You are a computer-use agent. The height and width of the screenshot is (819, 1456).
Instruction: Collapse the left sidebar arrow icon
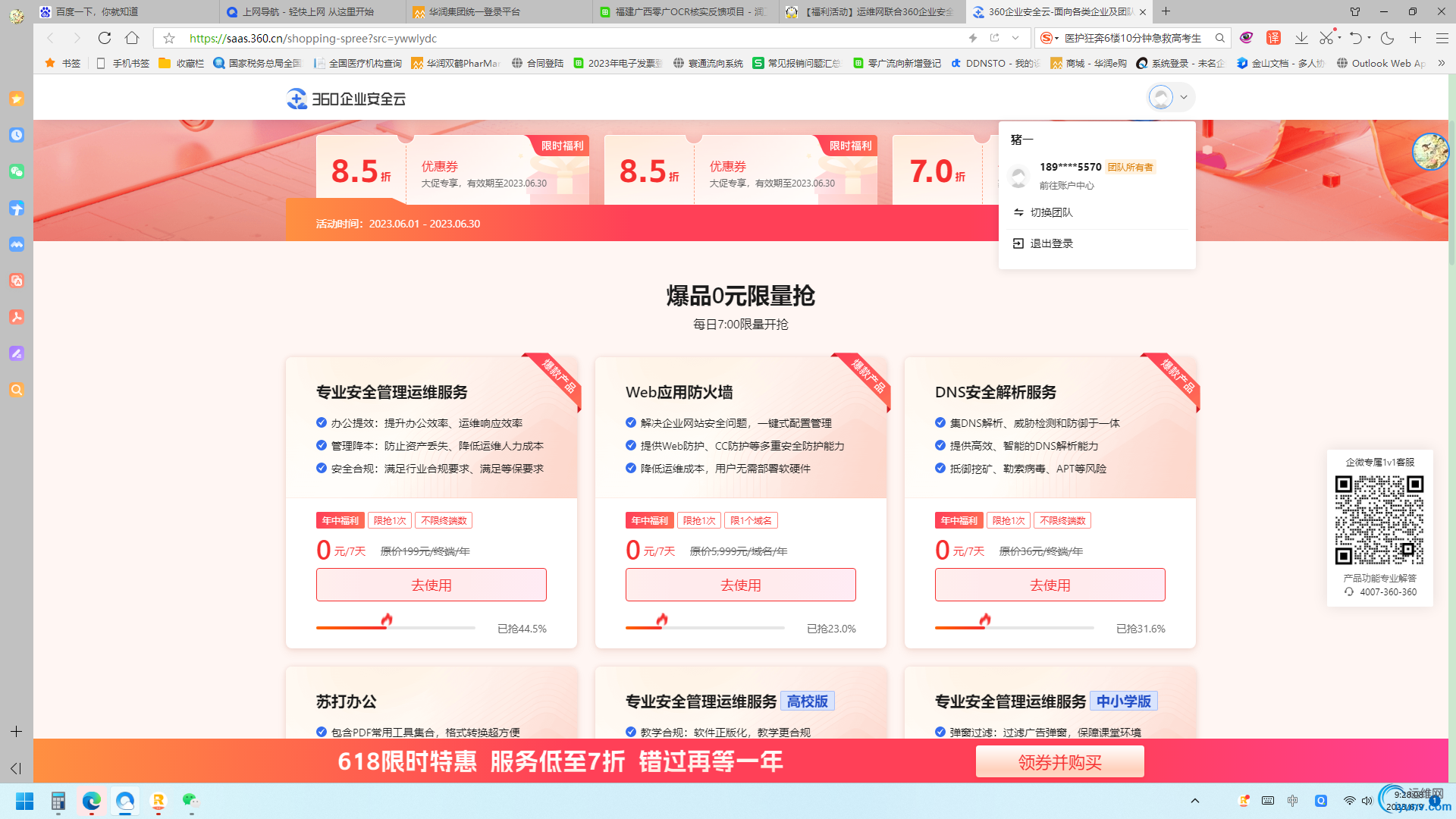pyautogui.click(x=16, y=768)
